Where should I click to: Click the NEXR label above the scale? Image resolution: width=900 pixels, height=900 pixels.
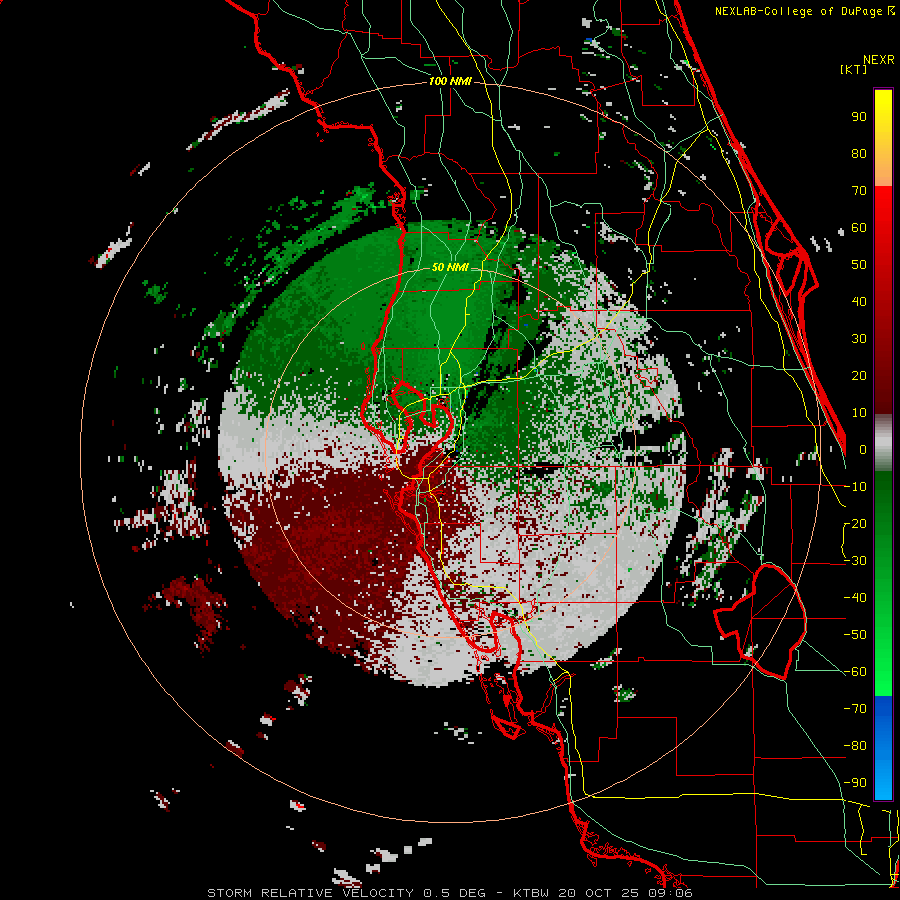click(x=879, y=60)
